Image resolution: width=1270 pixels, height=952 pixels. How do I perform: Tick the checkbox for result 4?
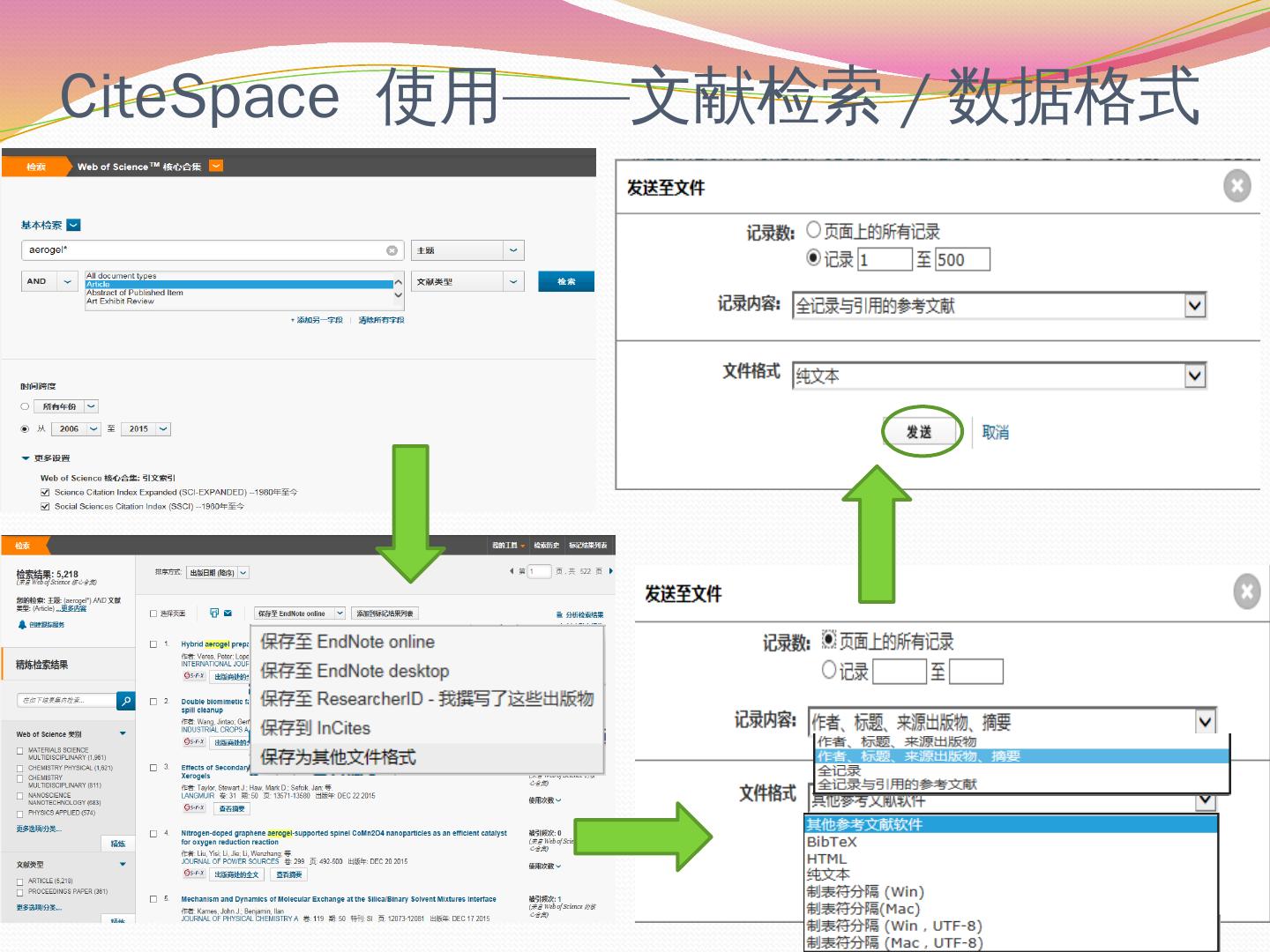coord(153,833)
